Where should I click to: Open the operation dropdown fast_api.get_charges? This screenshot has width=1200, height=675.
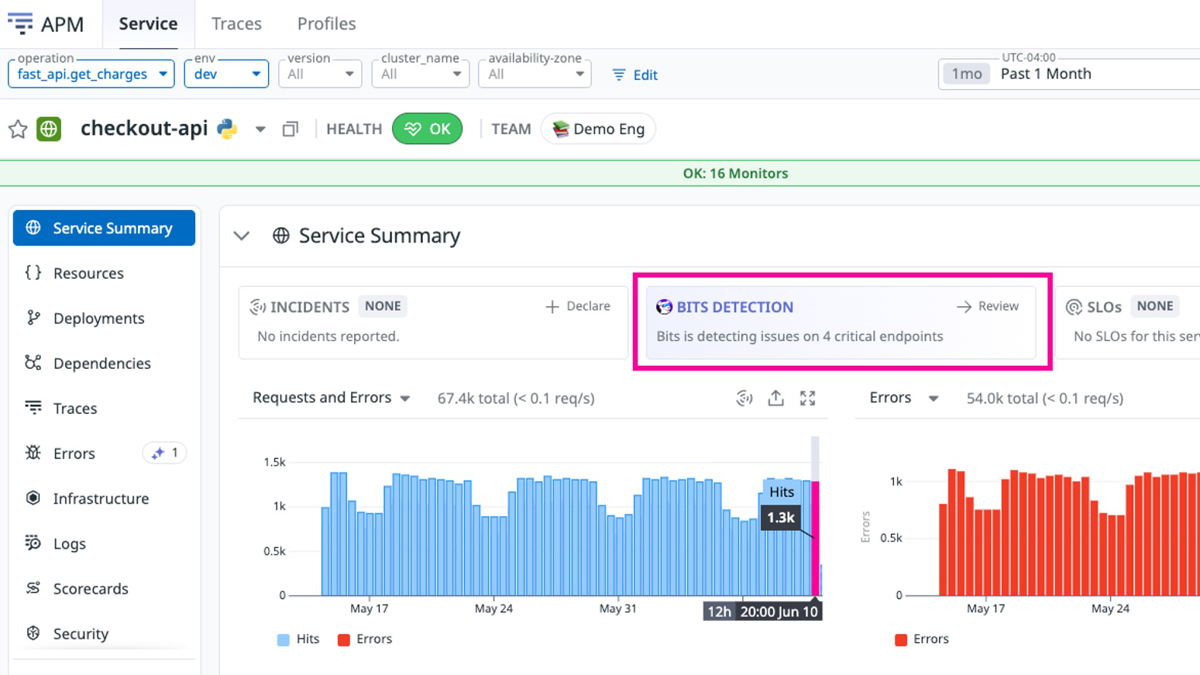(x=91, y=74)
